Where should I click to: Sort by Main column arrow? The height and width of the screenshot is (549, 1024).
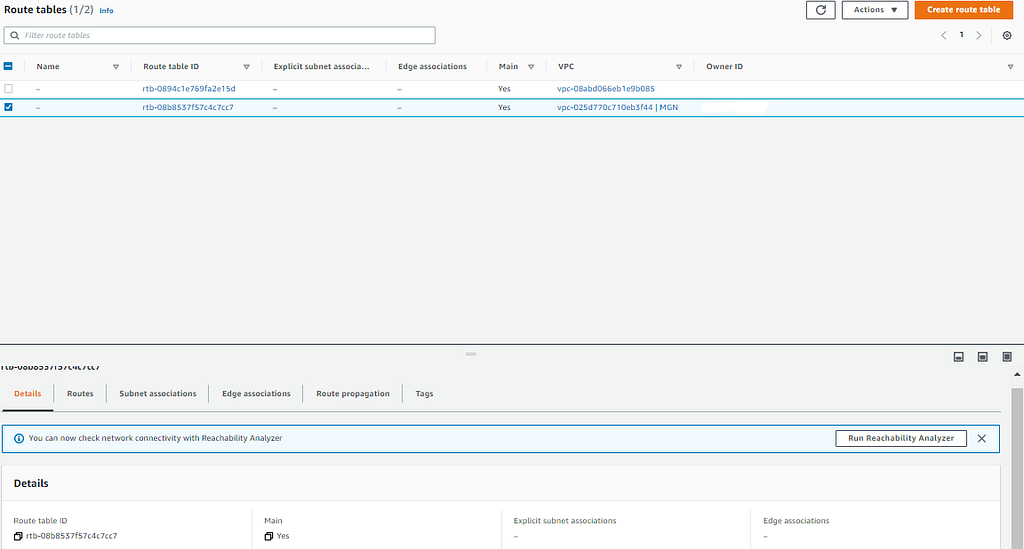coord(531,67)
